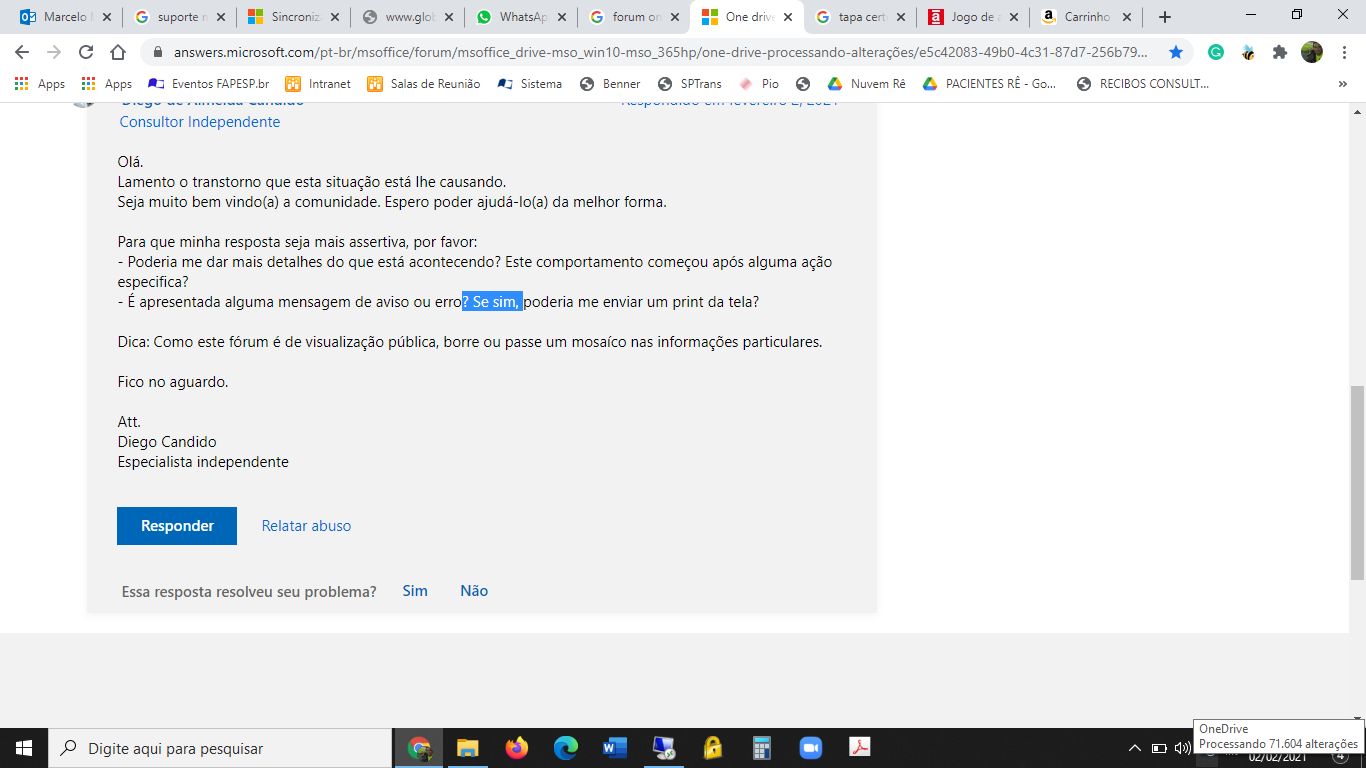
Task: Switch to the www.glob tab
Action: (408, 17)
